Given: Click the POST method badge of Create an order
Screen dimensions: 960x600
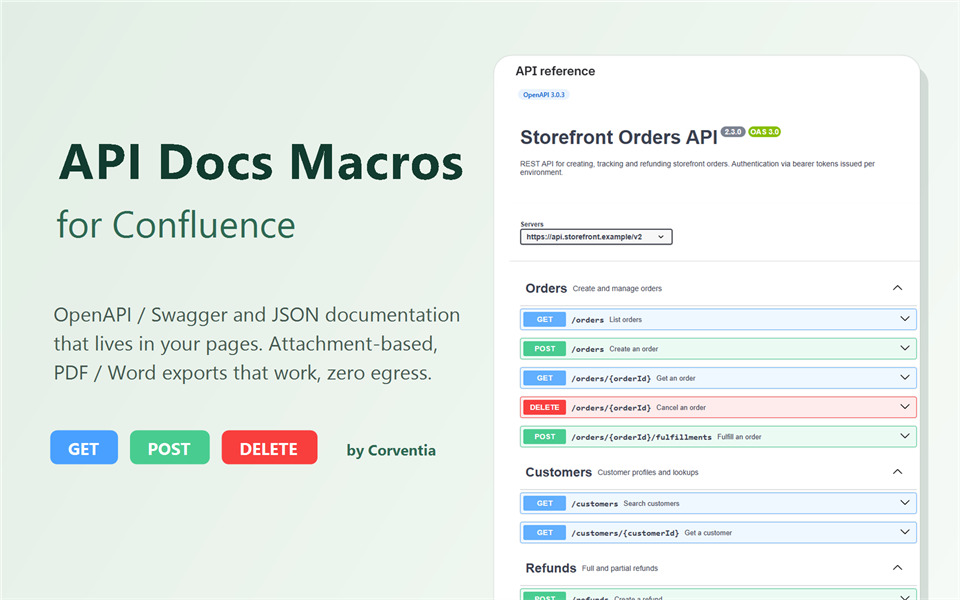Looking at the screenshot, I should click(x=544, y=349).
